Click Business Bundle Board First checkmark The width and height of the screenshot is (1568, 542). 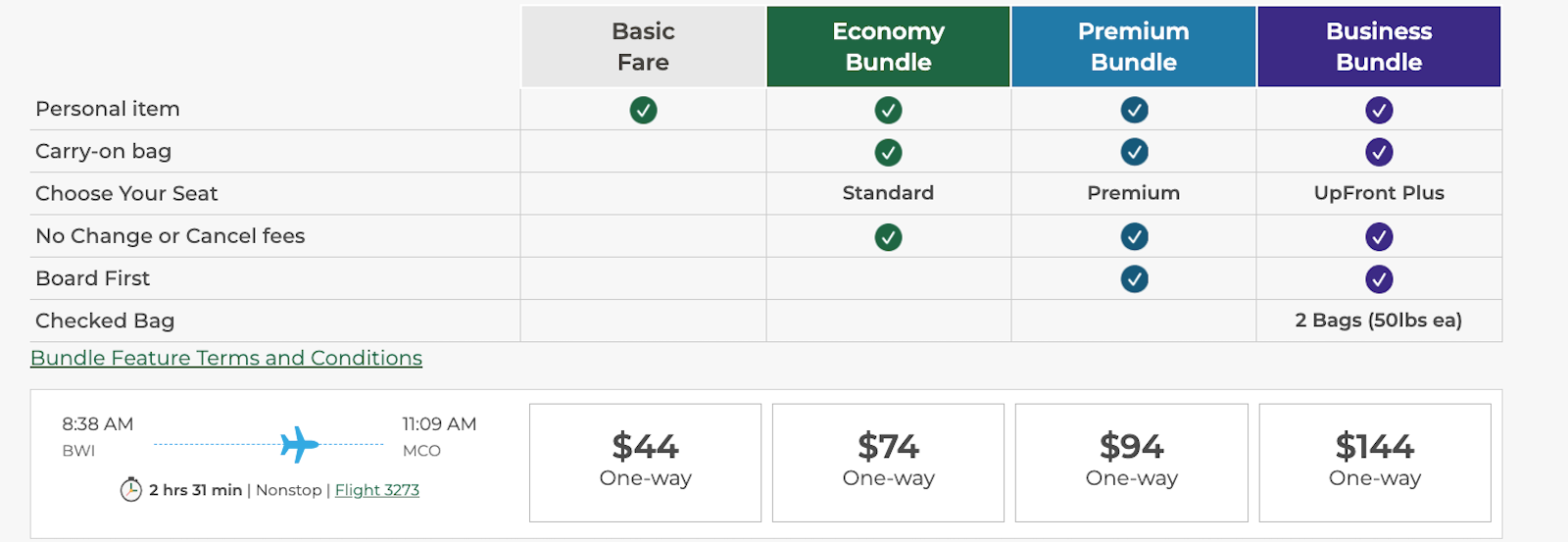[x=1379, y=279]
